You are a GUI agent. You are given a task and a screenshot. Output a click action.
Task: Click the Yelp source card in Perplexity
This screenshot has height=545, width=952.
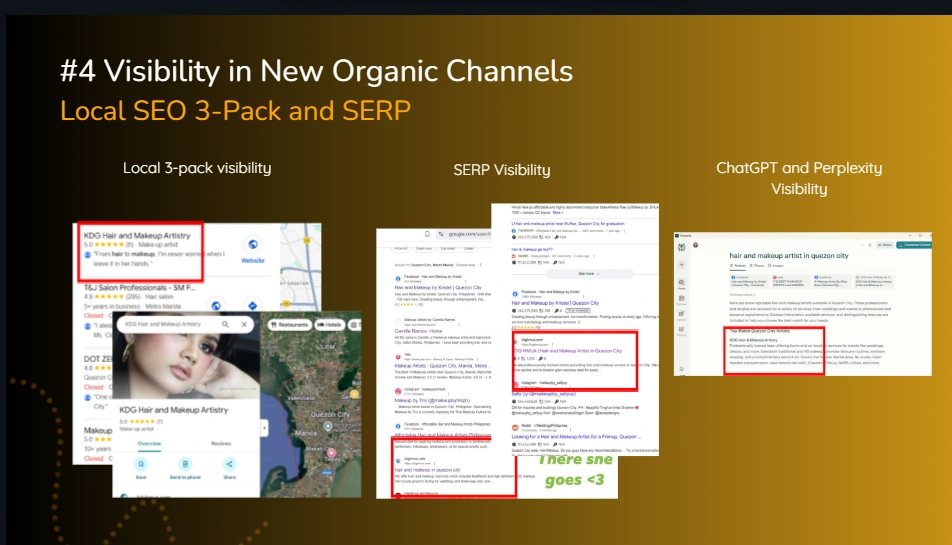(x=790, y=281)
